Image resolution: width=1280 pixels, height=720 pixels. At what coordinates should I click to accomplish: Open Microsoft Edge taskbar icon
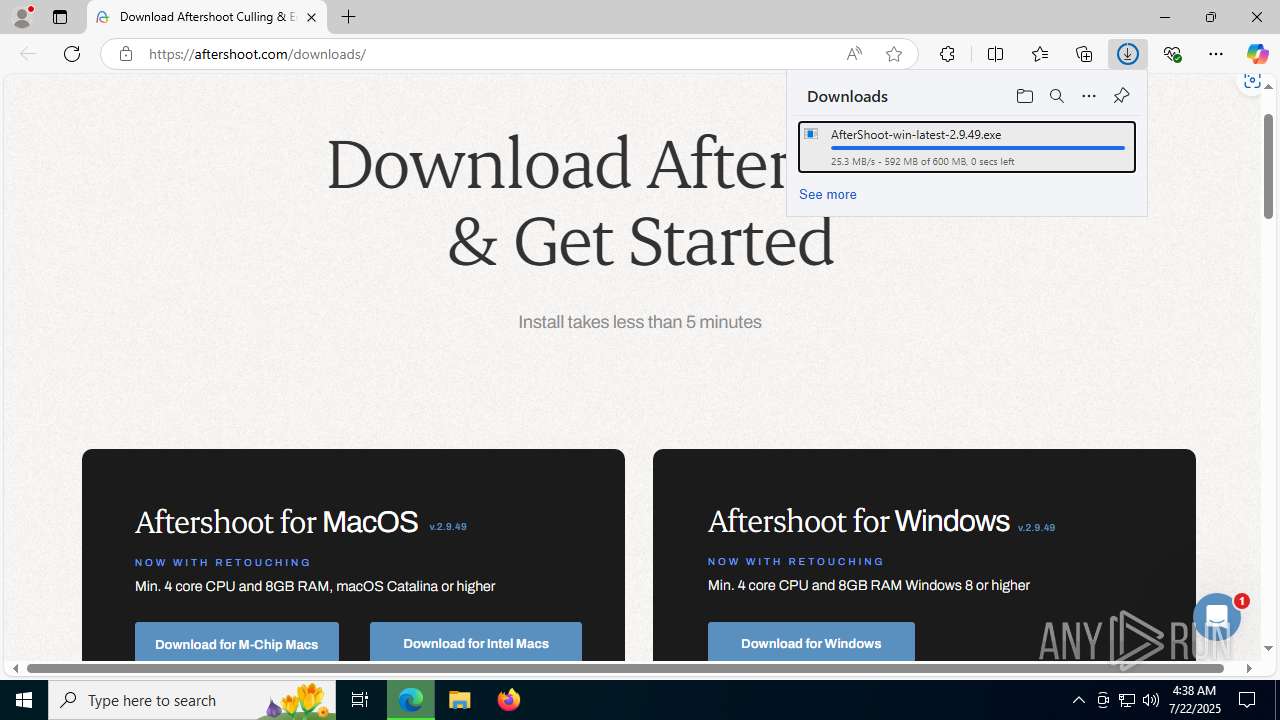click(411, 700)
